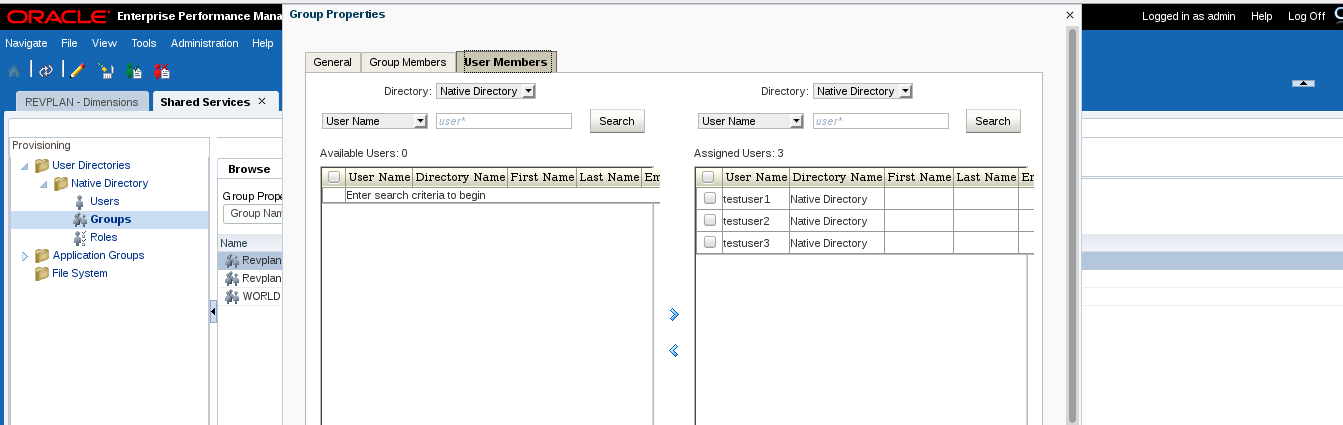Open Directory dropdown above Assigned Users
This screenshot has height=425, width=1343.
pos(862,91)
